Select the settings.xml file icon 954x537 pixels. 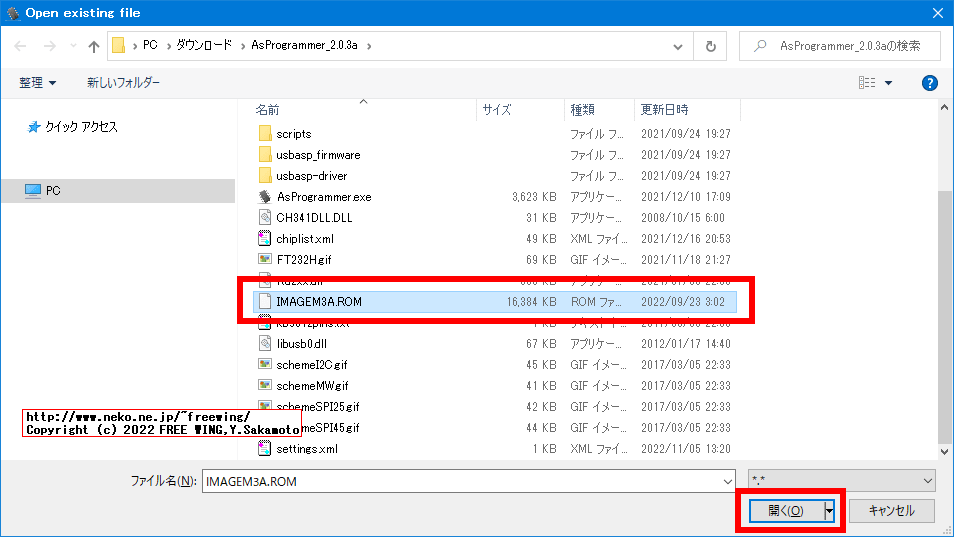(265, 448)
